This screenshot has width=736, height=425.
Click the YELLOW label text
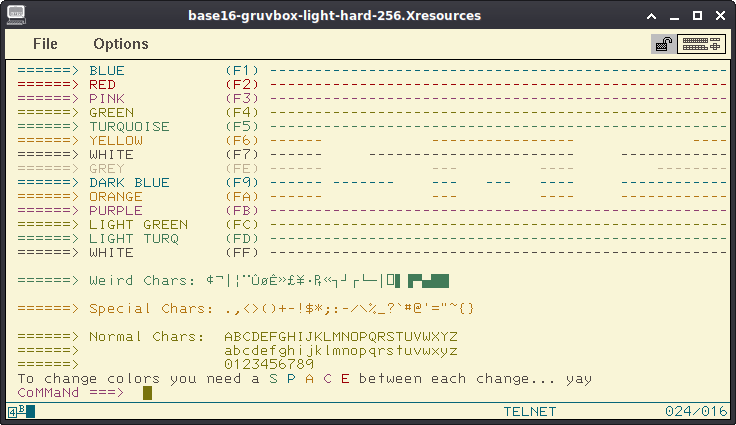[x=116, y=140]
